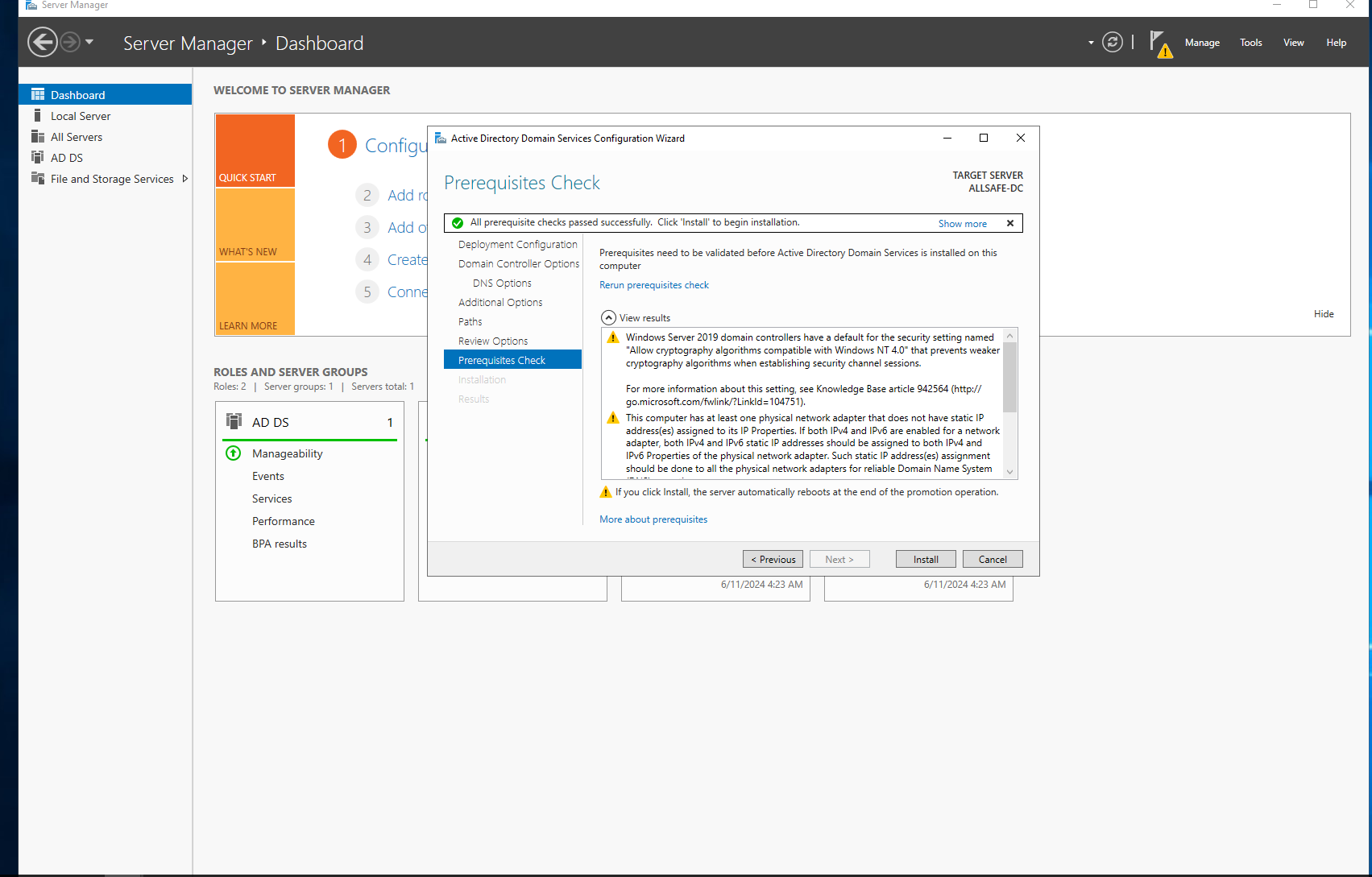Viewport: 1372px width, 877px height.
Task: Open Services in the AD DS tile
Action: [271, 498]
